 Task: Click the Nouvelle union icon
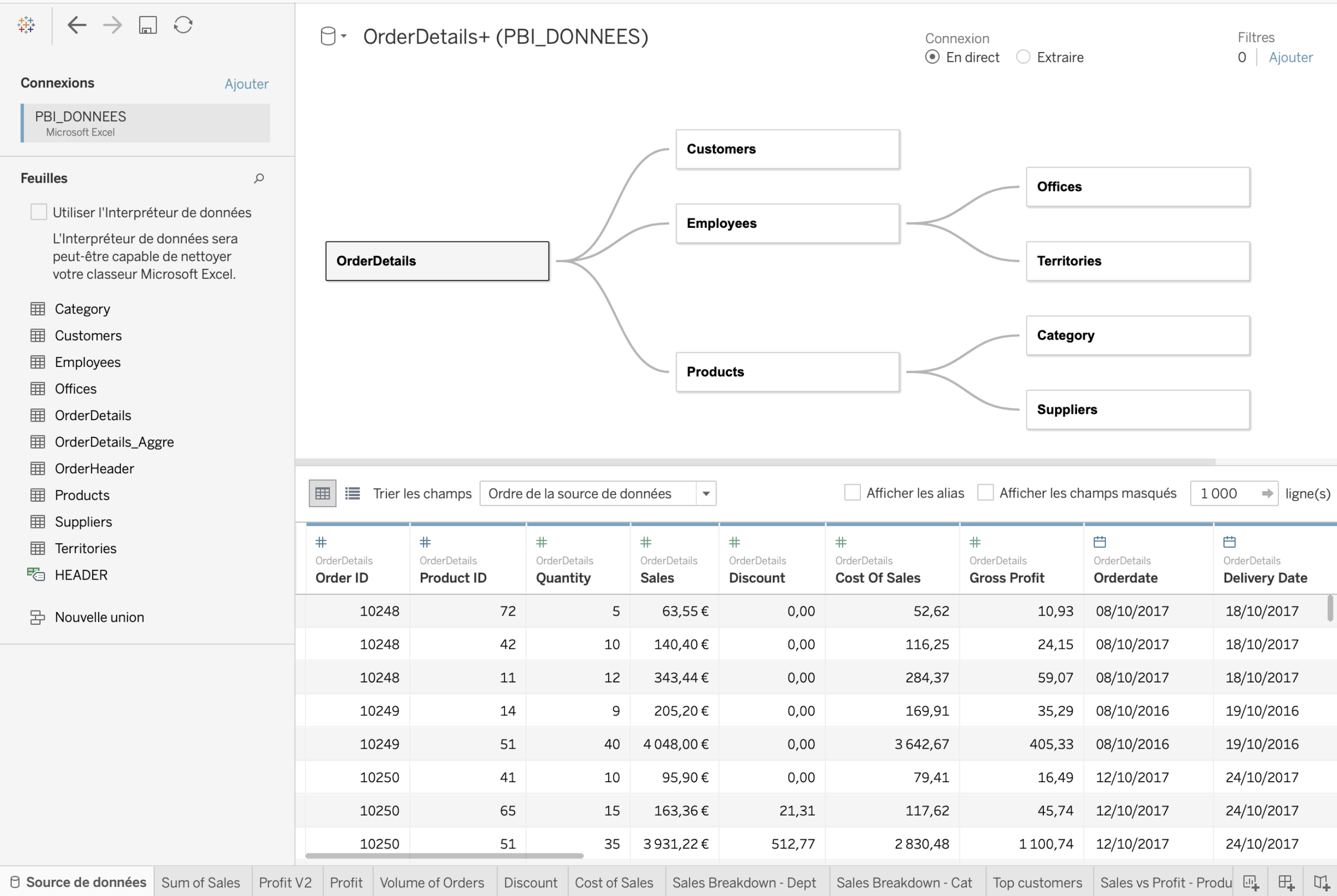click(x=37, y=617)
